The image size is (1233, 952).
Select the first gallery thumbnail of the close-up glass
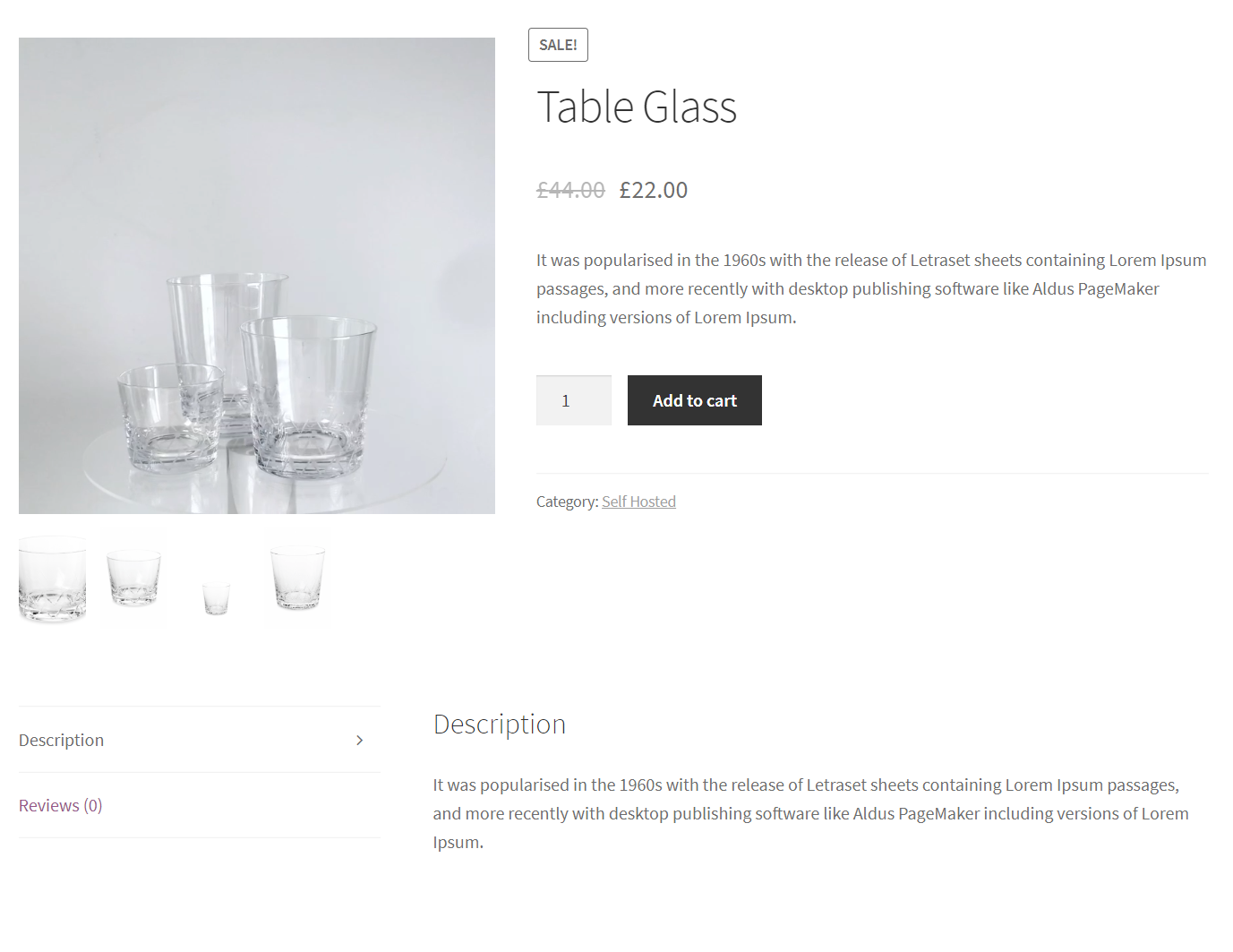[53, 578]
